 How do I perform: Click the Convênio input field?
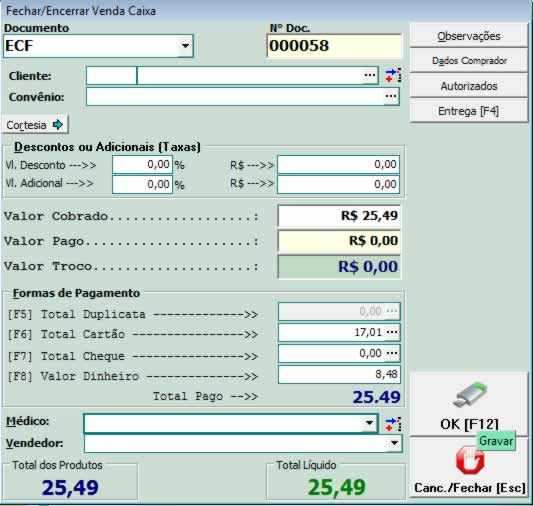pyautogui.click(x=235, y=97)
